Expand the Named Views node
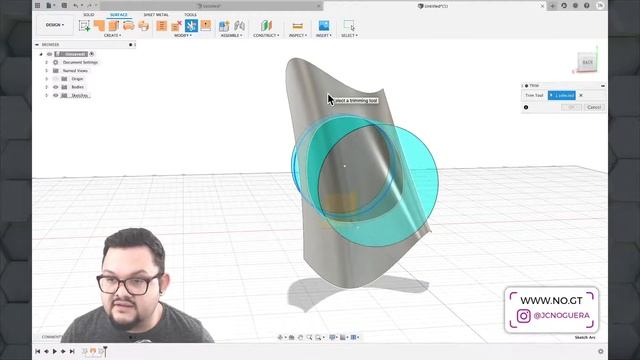Image resolution: width=640 pixels, height=360 pixels. click(x=47, y=71)
